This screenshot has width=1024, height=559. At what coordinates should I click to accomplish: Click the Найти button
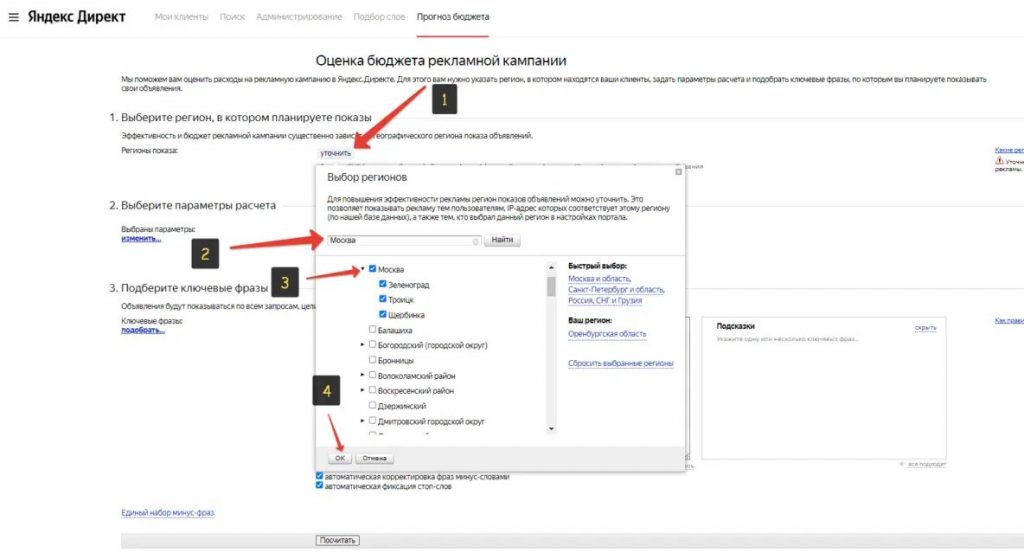coord(502,240)
